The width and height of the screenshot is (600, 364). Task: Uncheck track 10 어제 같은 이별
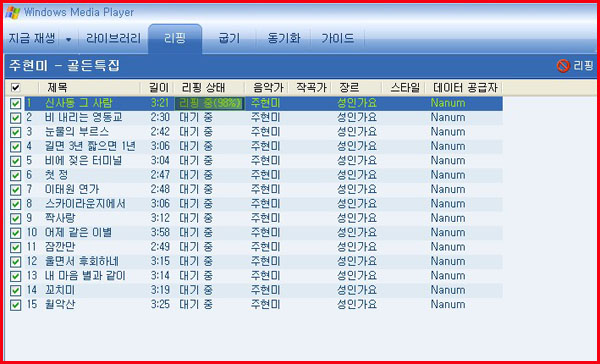[x=15, y=233]
